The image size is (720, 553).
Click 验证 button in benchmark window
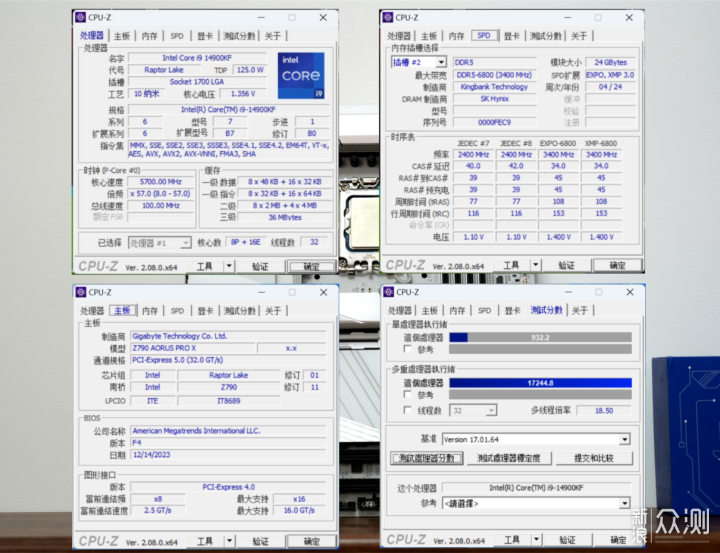tap(567, 540)
